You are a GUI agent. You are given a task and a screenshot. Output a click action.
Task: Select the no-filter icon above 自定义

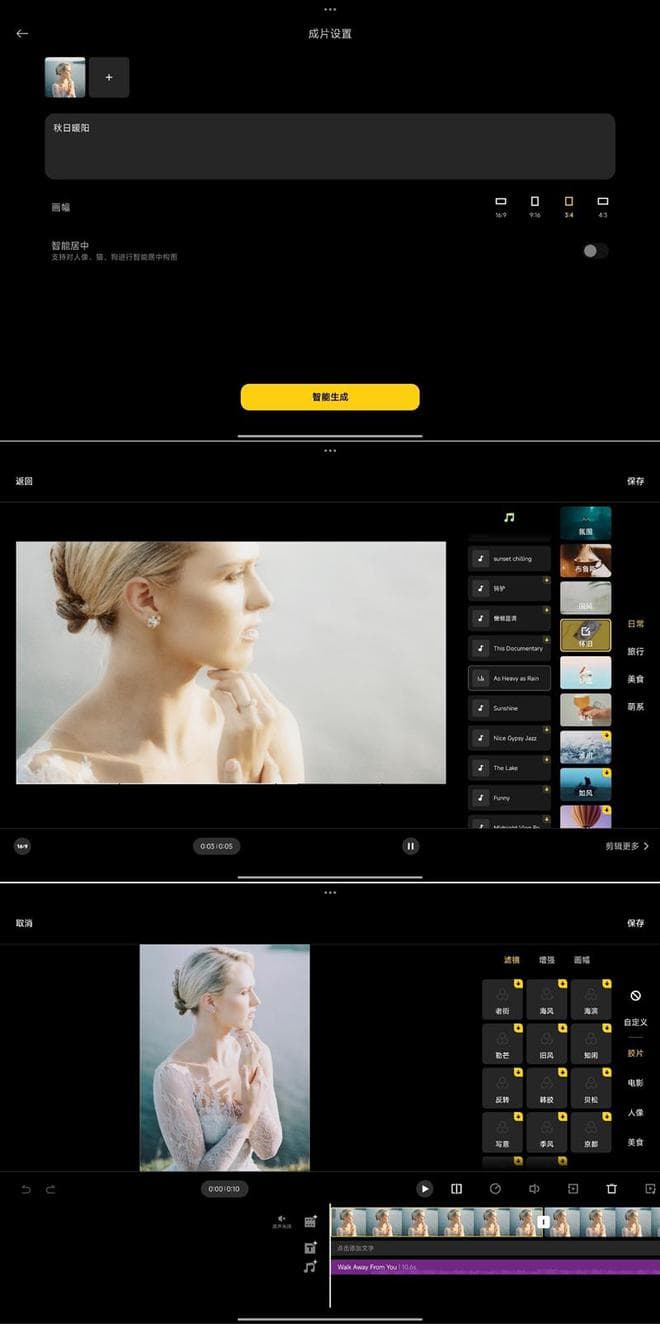(635, 996)
